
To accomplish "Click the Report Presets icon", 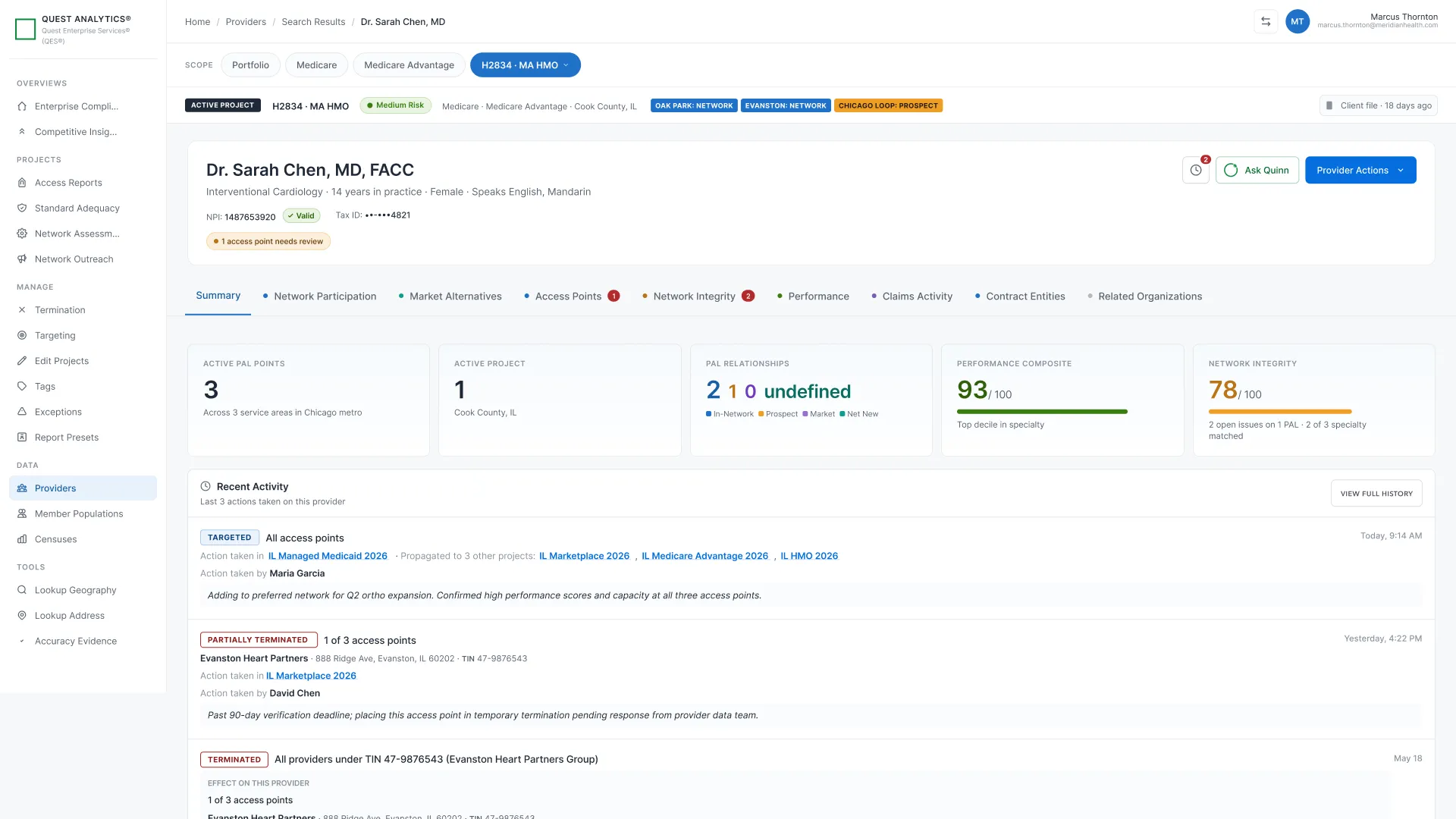I will click(x=22, y=438).
